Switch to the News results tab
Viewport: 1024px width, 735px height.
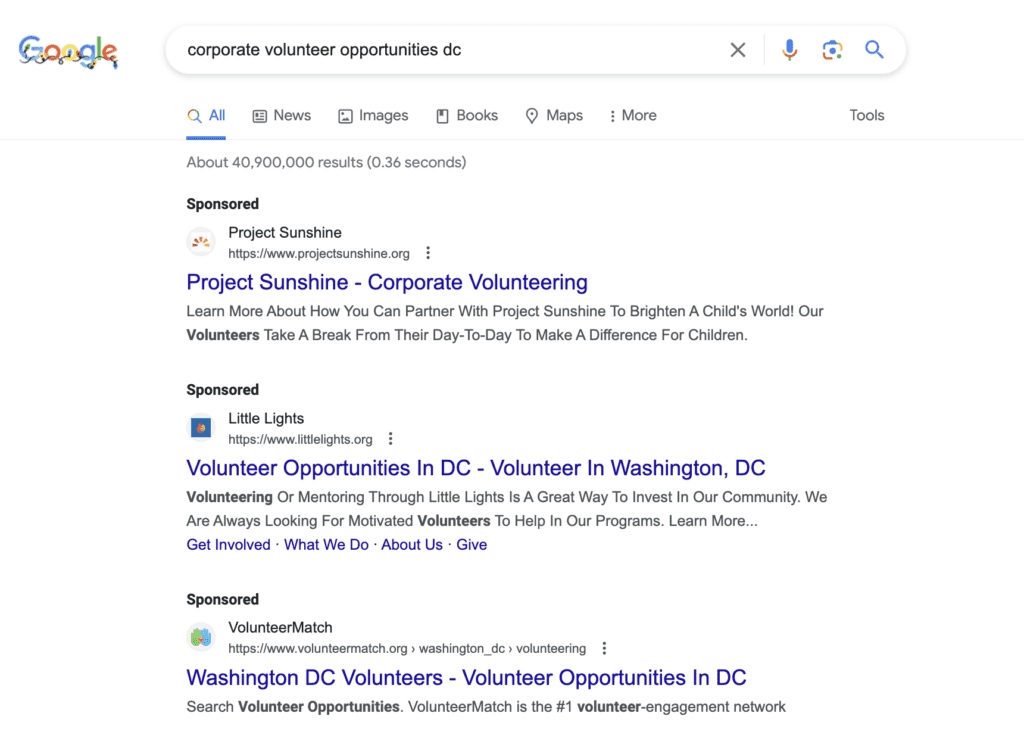[281, 116]
